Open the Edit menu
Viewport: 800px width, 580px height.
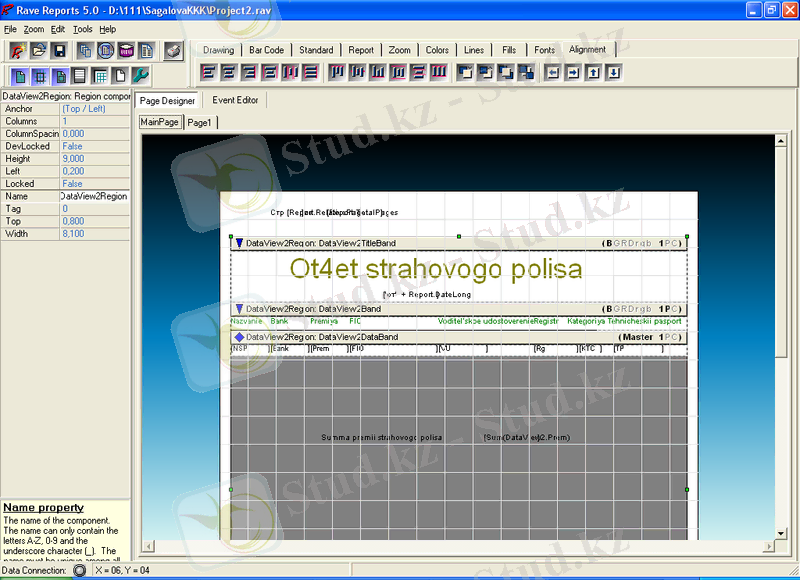[58, 29]
